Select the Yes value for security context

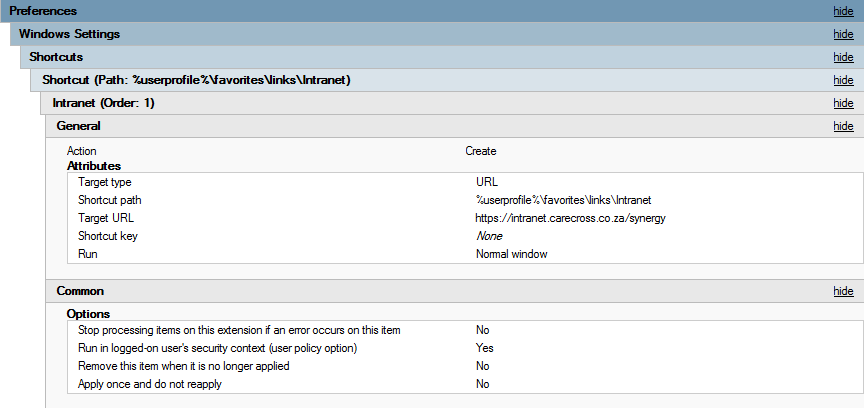click(x=484, y=348)
